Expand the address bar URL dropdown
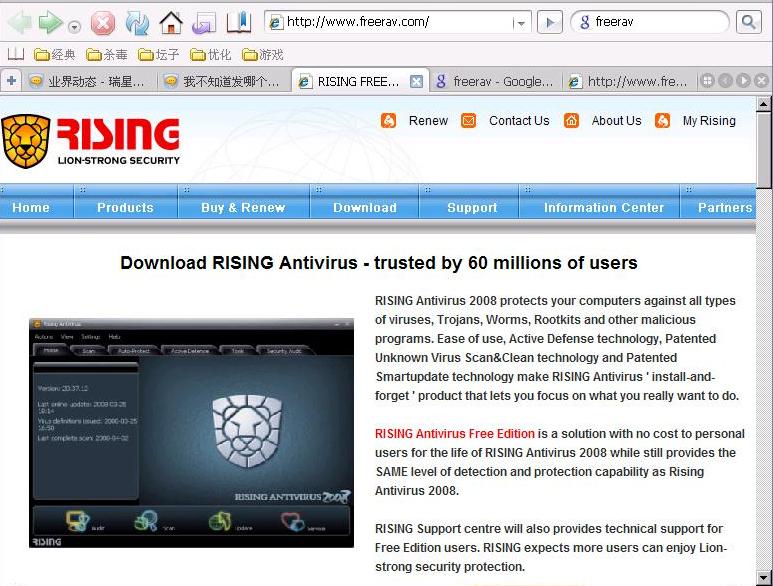 click(x=520, y=23)
